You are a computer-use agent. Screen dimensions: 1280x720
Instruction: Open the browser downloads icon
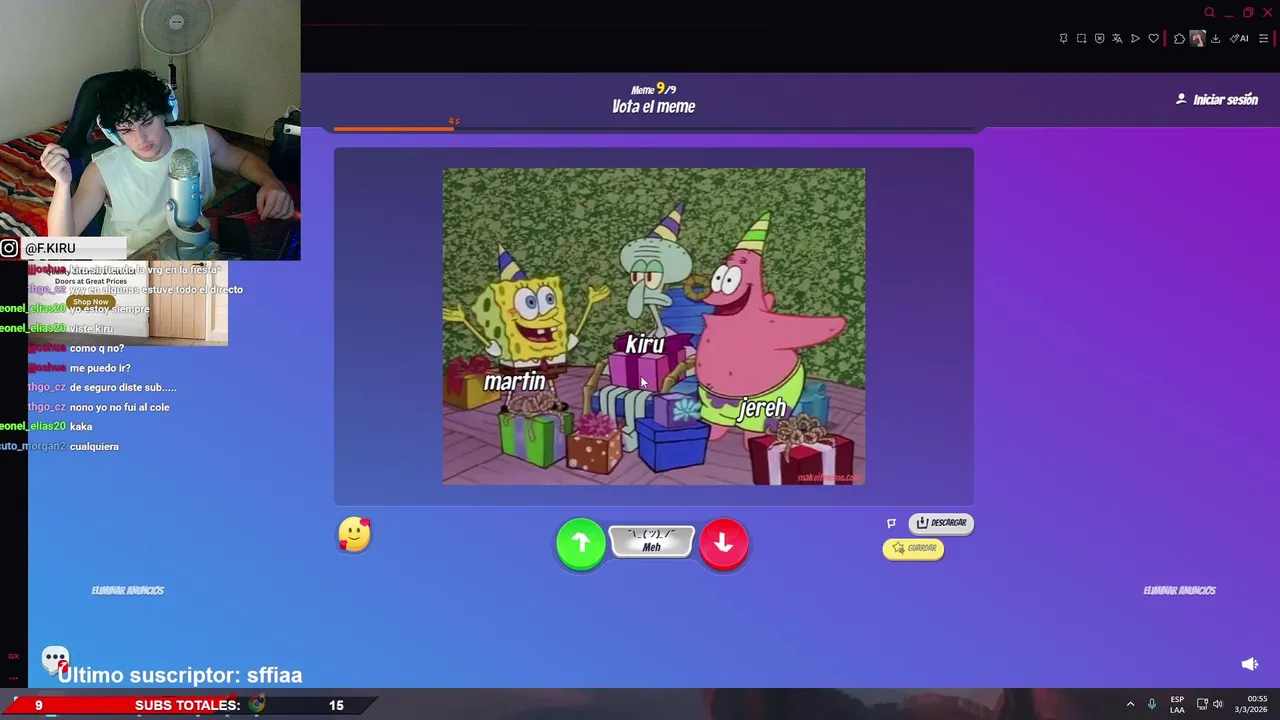point(1215,39)
